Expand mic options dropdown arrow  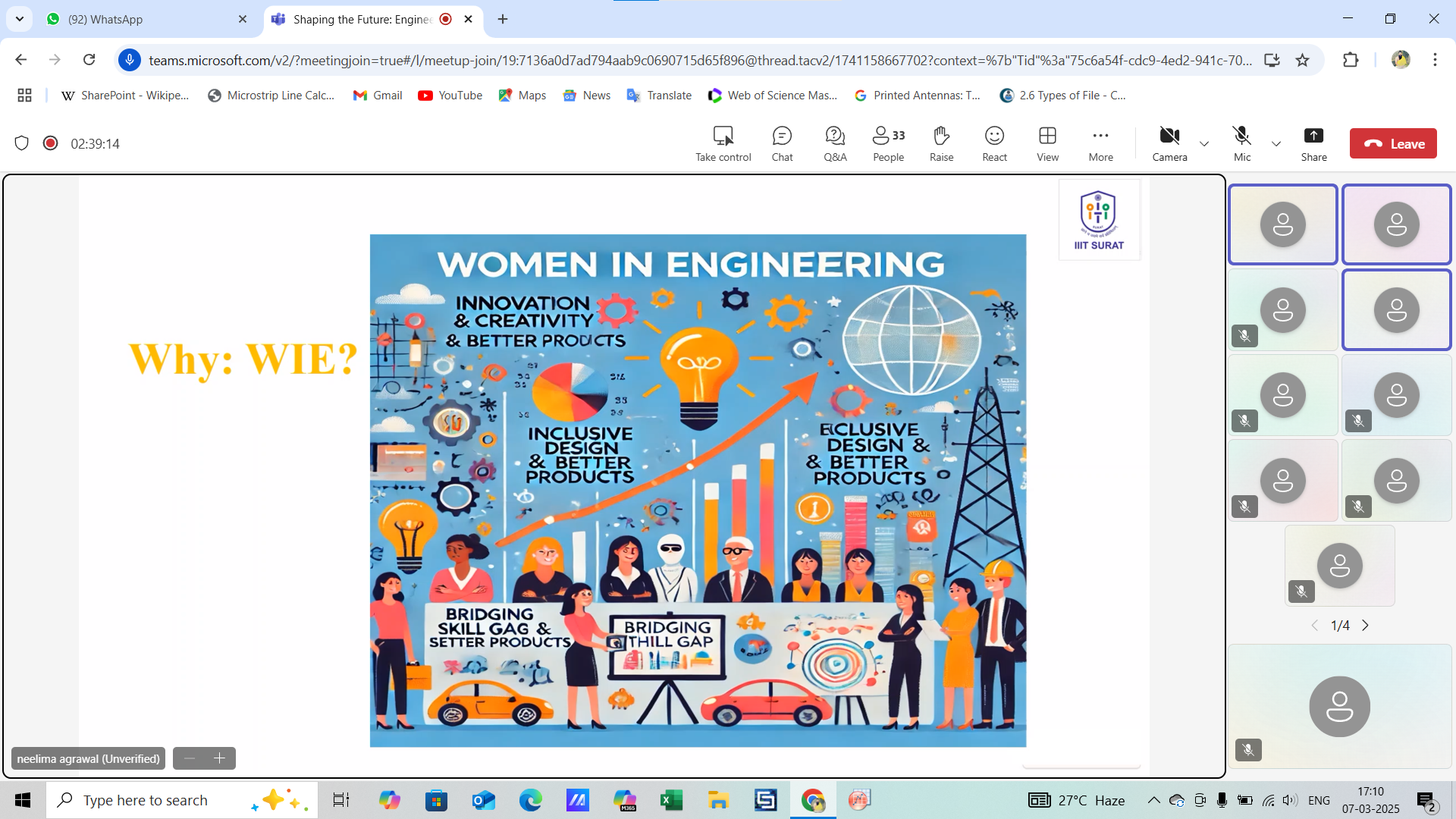click(1276, 144)
